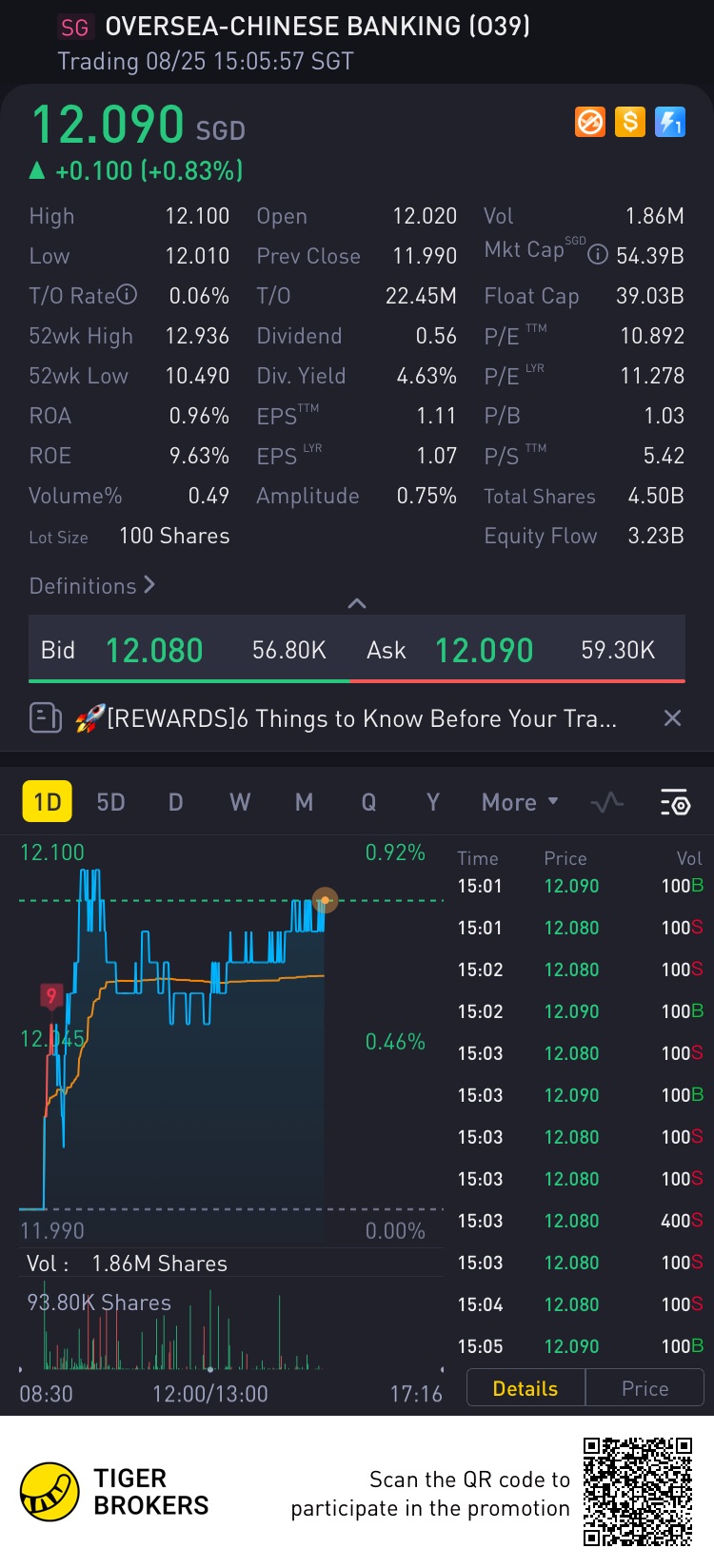Tap the 11.990 chart bottom price label
This screenshot has height=1568, width=714.
(52, 1230)
